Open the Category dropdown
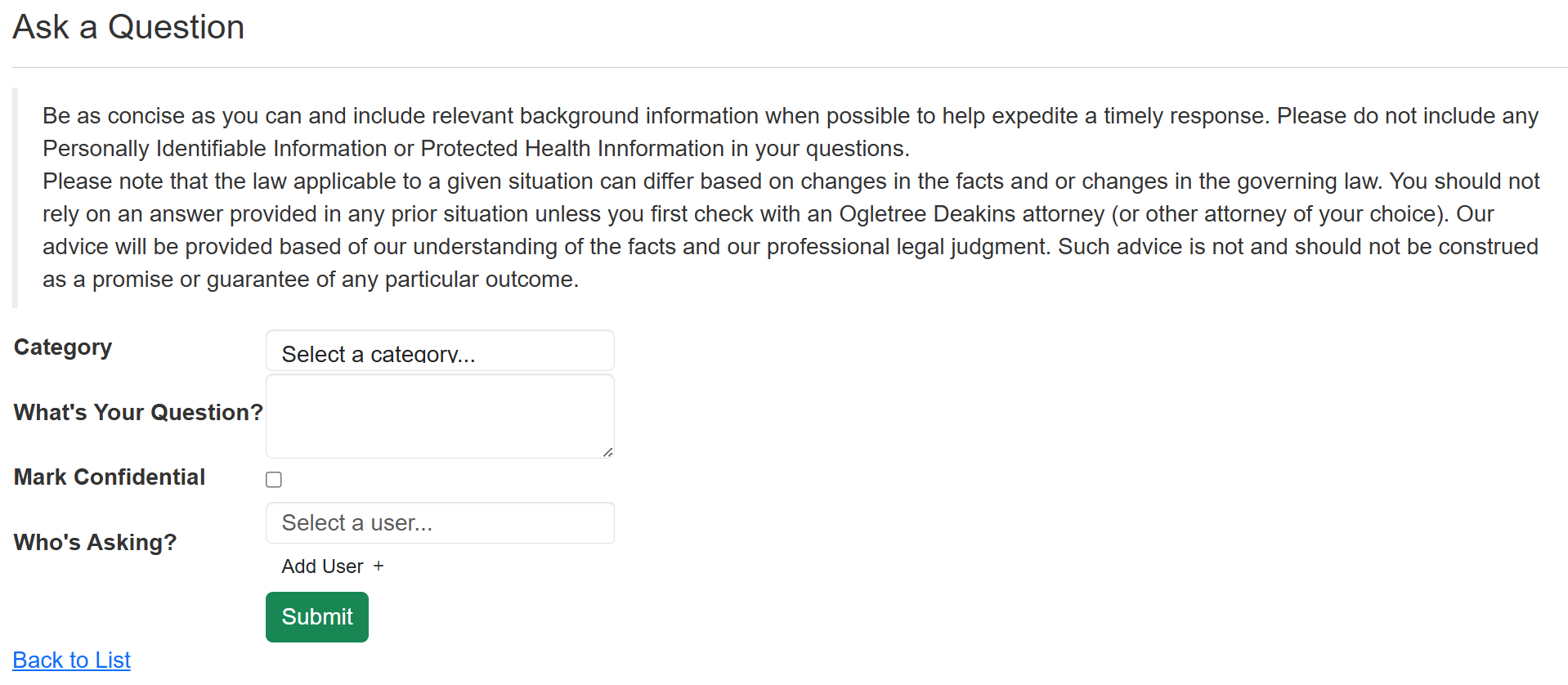 click(x=440, y=351)
